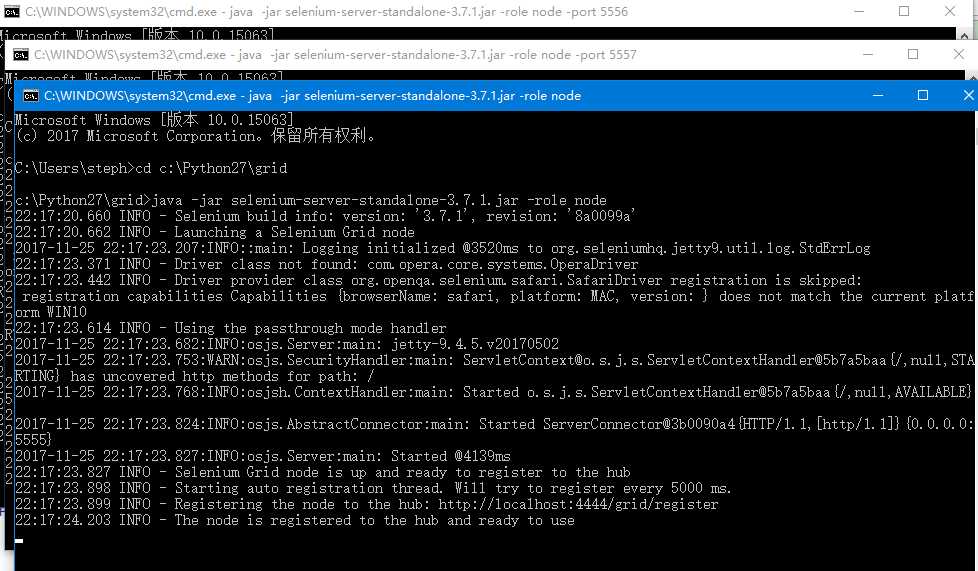Maximize the port 5557 cmd window
This screenshot has width=978, height=571.
[913, 55]
